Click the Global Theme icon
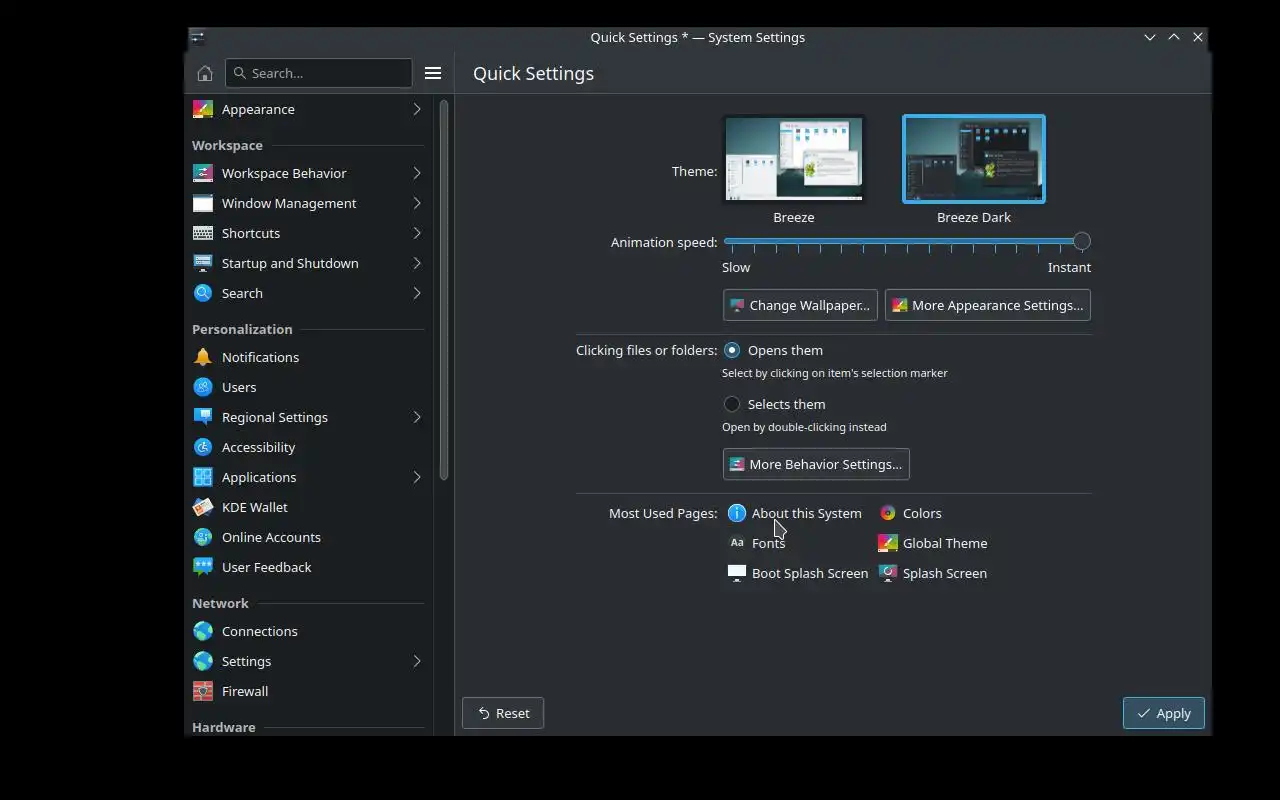 tap(888, 543)
